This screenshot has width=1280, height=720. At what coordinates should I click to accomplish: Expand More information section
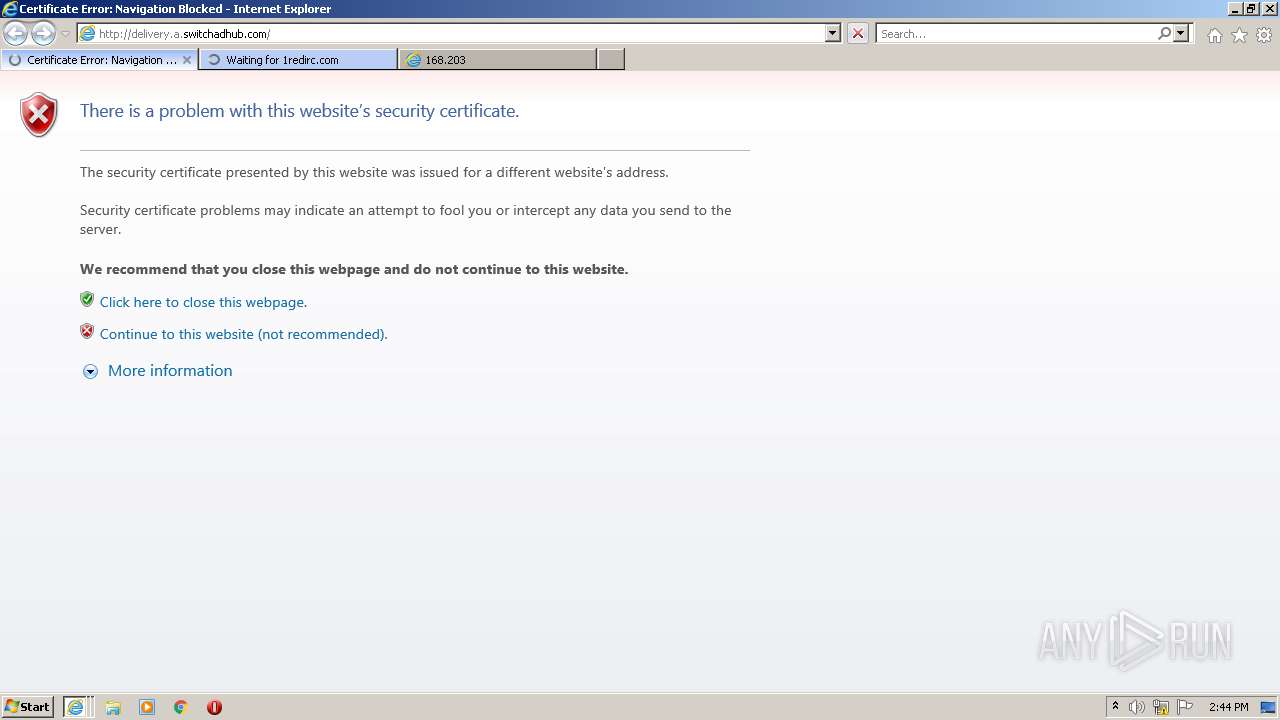(x=170, y=371)
